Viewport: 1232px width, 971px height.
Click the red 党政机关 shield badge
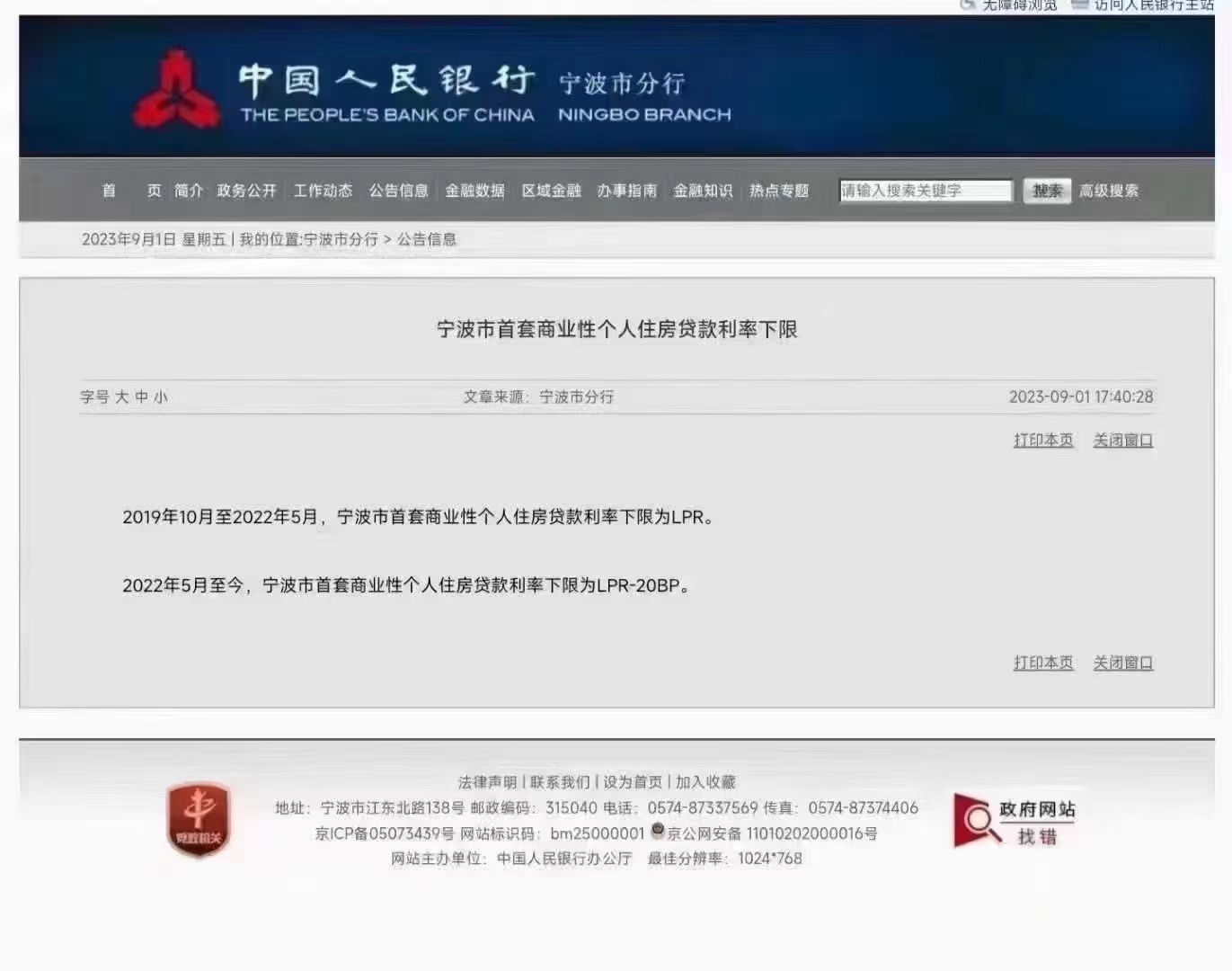(199, 818)
